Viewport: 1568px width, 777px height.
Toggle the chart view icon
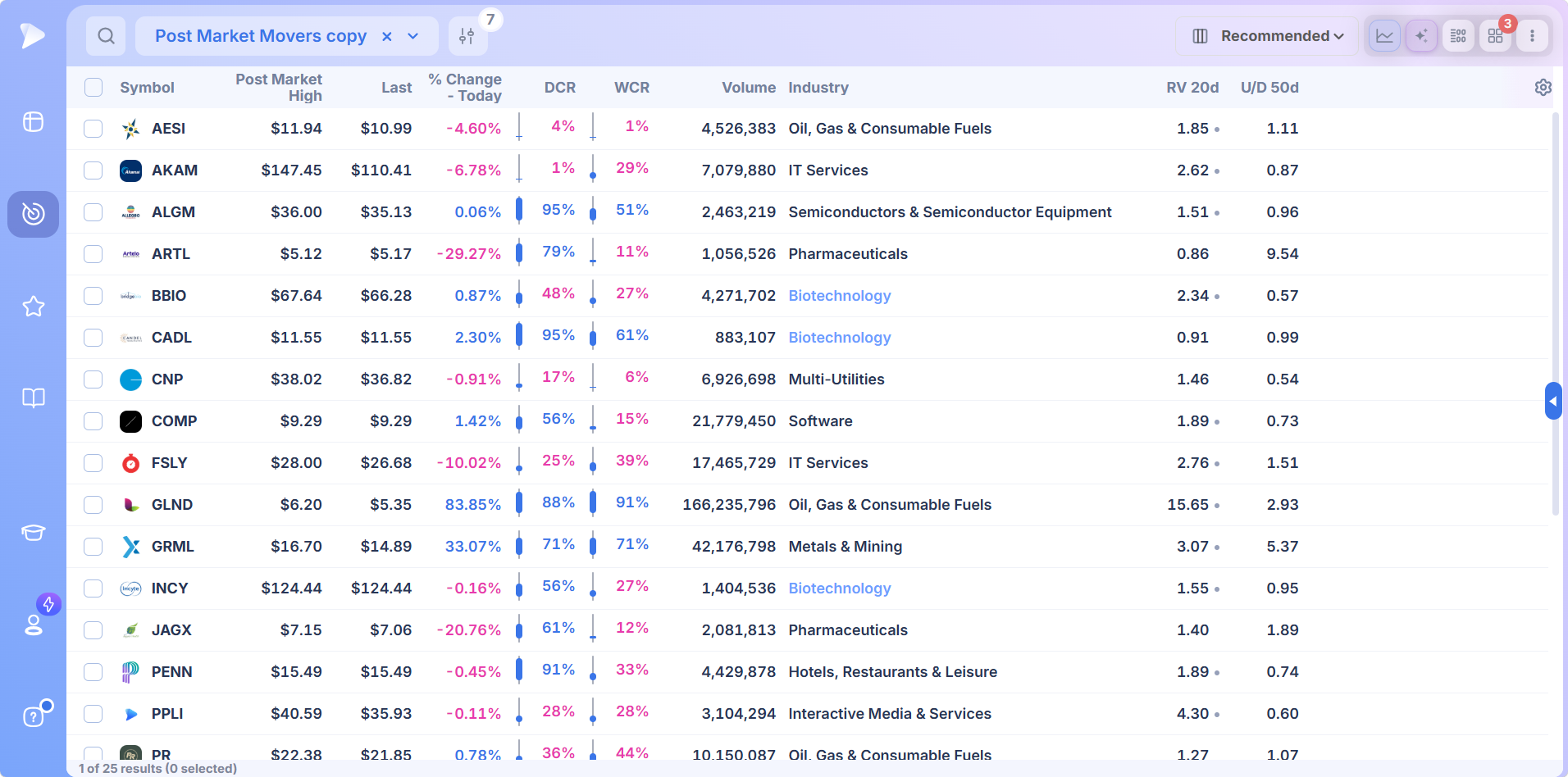point(1384,36)
